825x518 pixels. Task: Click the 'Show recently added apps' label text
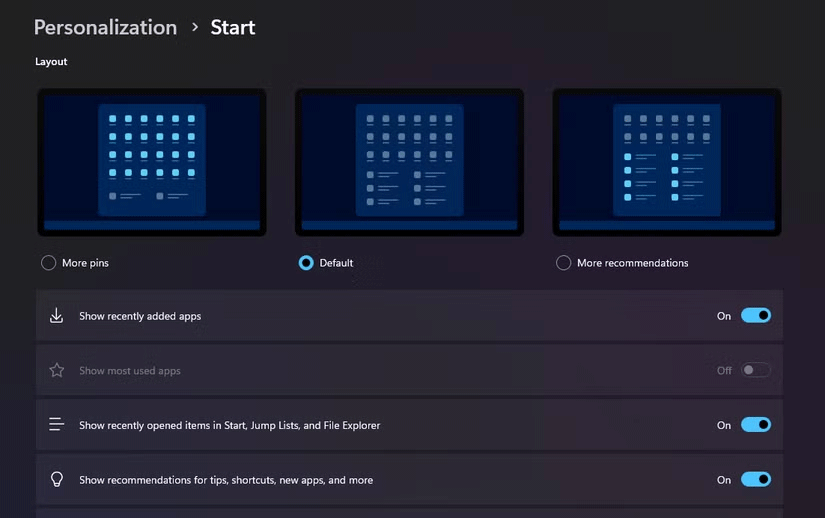point(140,316)
